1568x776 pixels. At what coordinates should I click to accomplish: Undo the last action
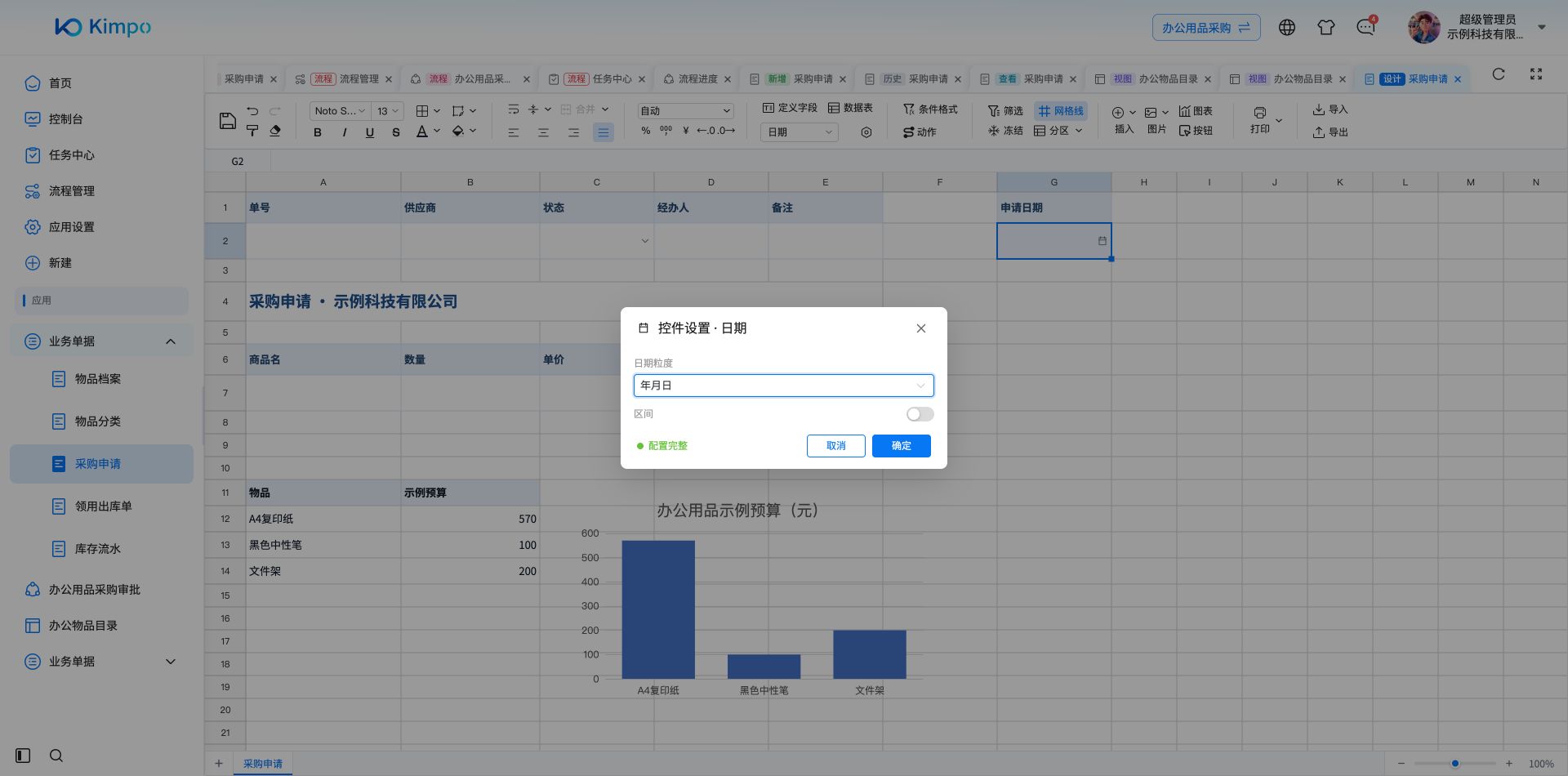[x=252, y=111]
